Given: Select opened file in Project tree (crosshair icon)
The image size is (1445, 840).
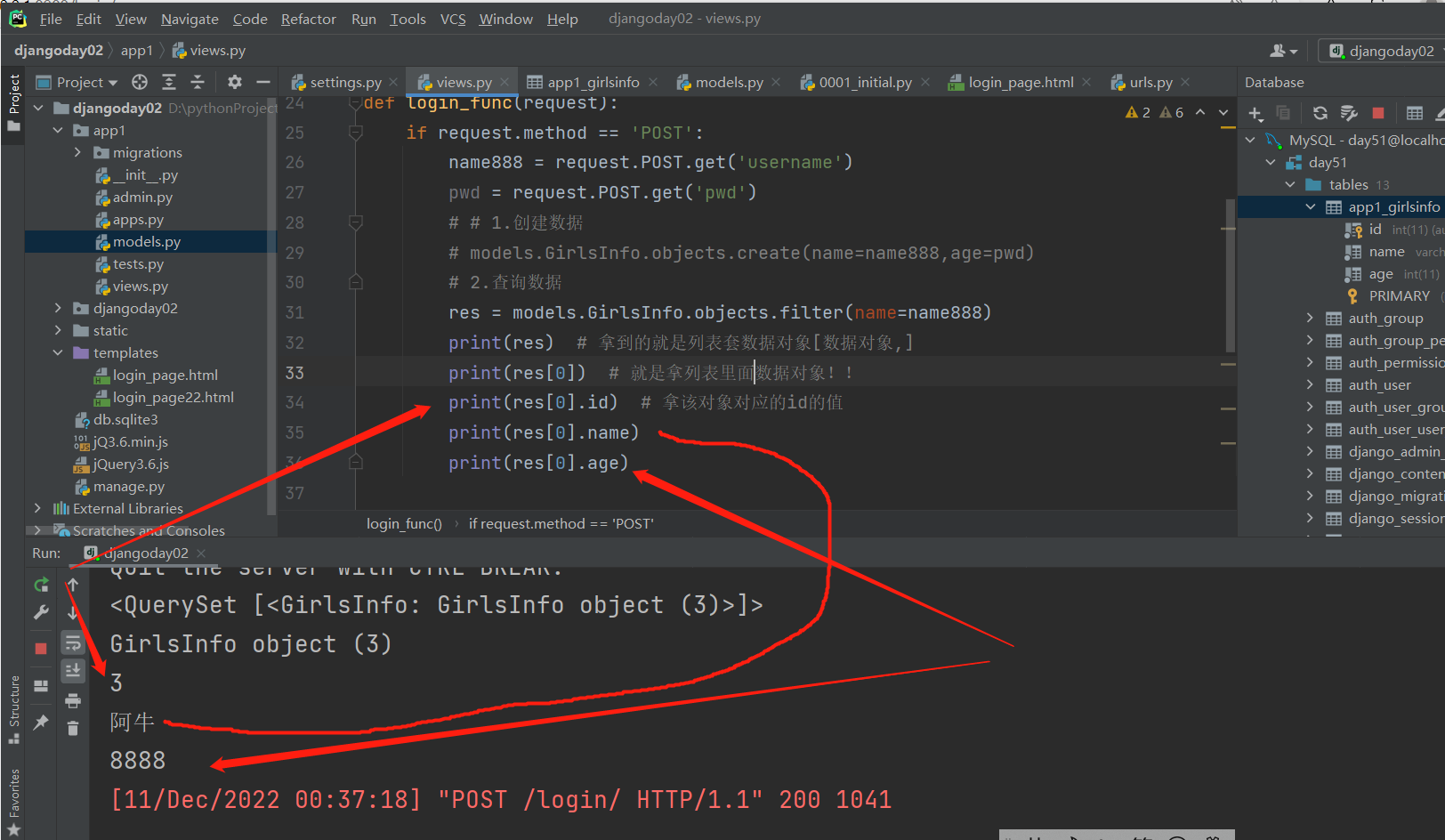Looking at the screenshot, I should (x=140, y=82).
